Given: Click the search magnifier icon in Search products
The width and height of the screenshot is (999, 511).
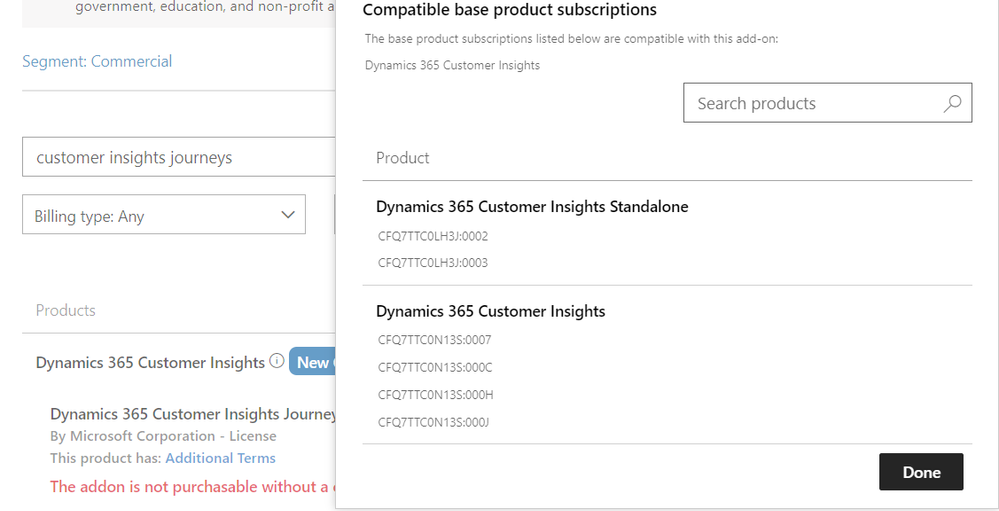Looking at the screenshot, I should [x=952, y=103].
